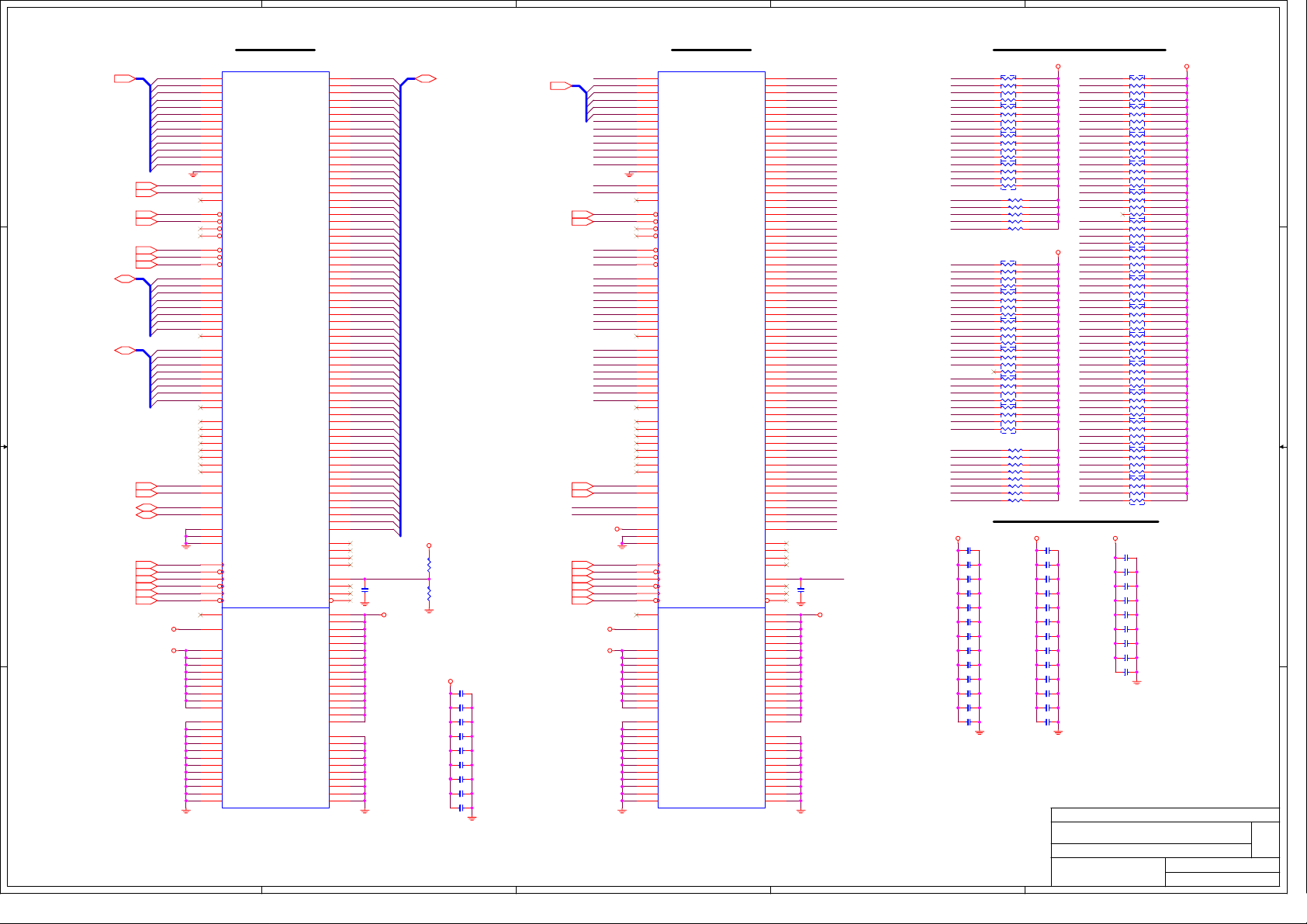The width and height of the screenshot is (1307, 924).
Task: Select the lower resistor of the divider beside left chip
Action: 429,594
